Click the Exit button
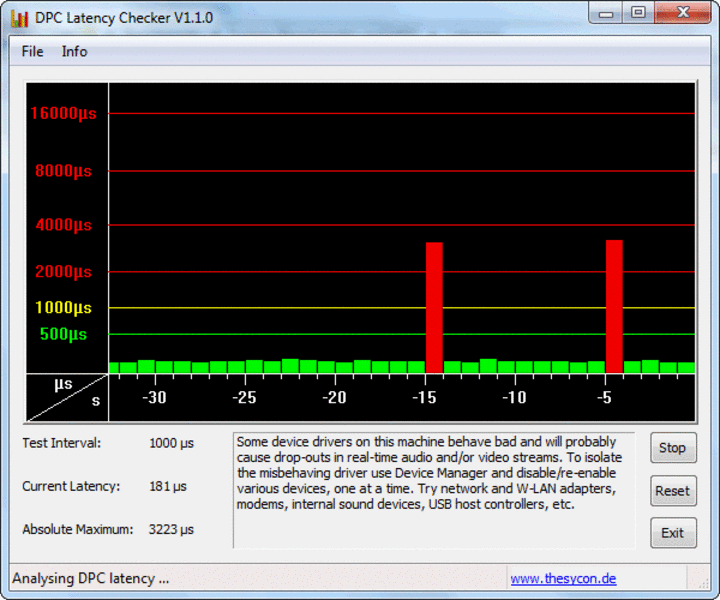 (x=673, y=533)
